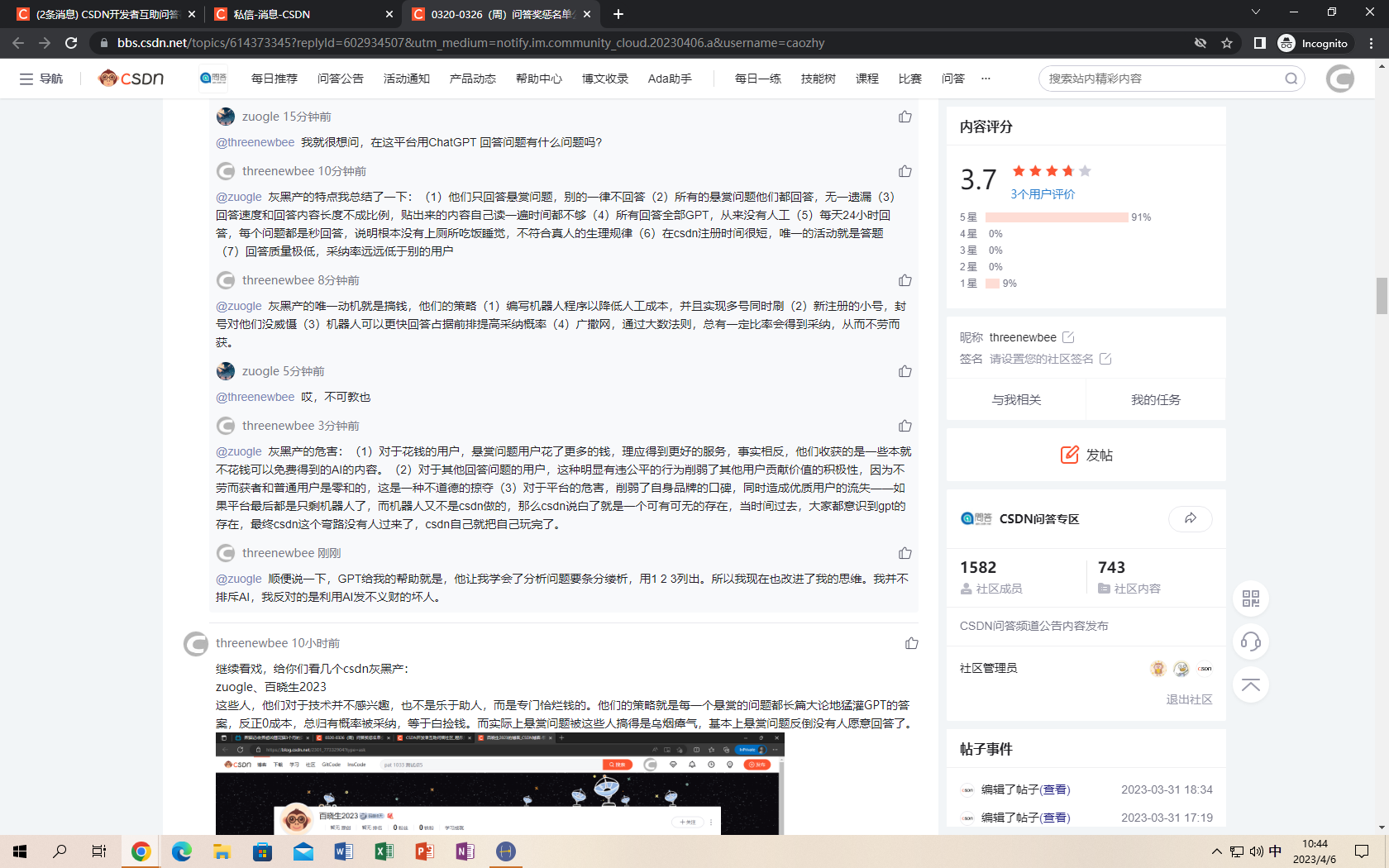Screen dimensions: 1389x868
Task: Click the search magnifier icon
Action: [1291, 79]
